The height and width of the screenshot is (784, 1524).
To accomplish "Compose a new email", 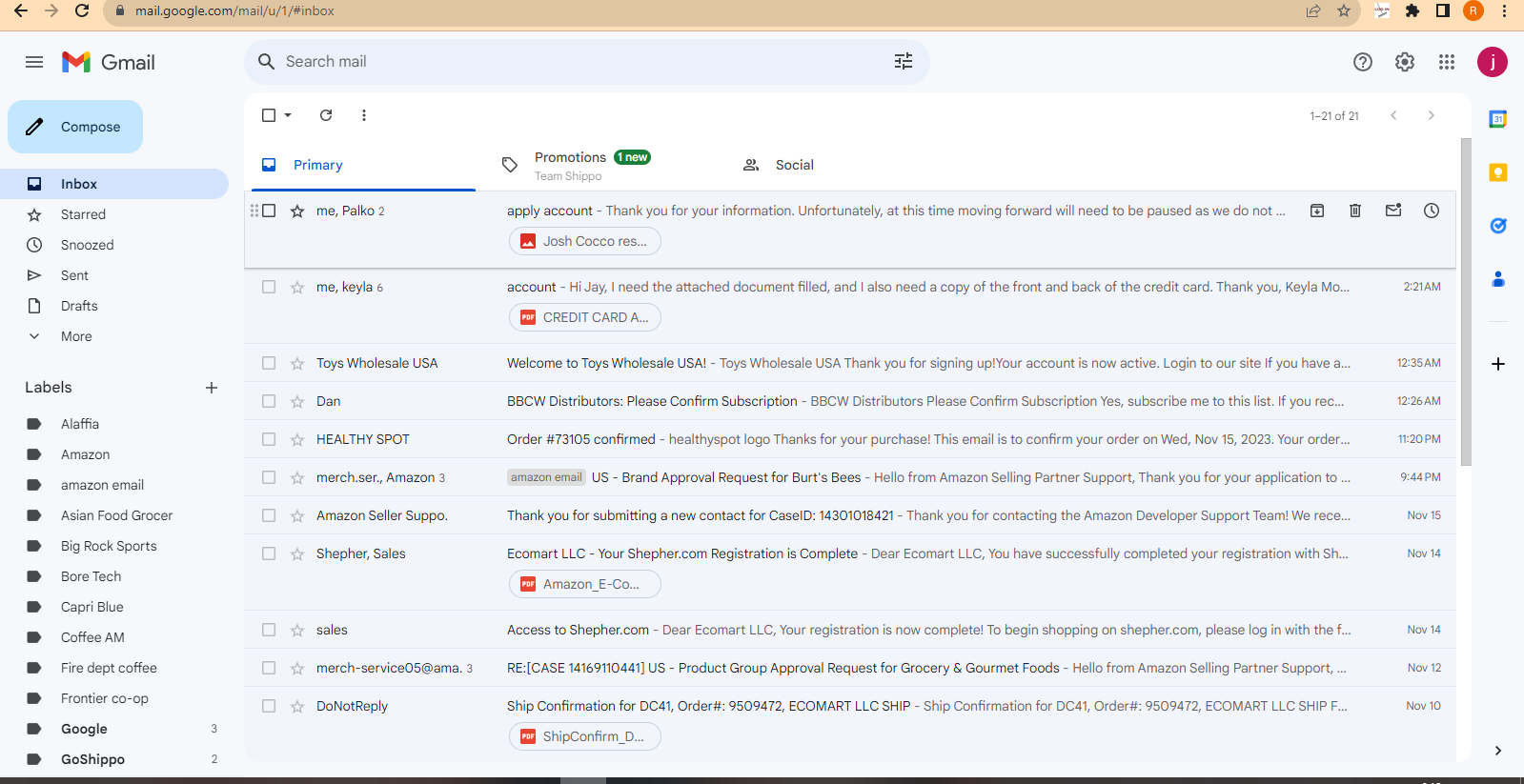I will (x=75, y=127).
